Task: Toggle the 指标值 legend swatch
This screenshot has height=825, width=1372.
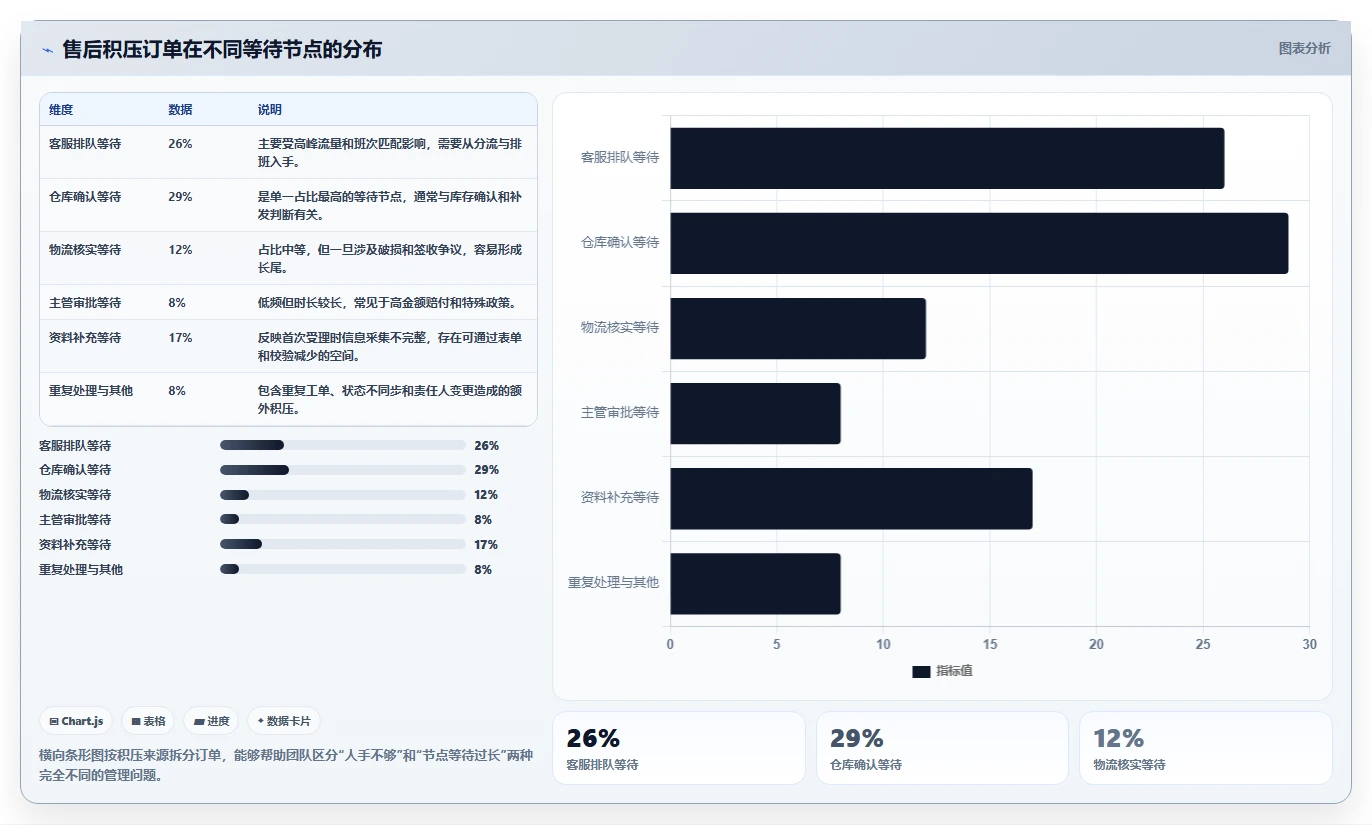Action: pyautogui.click(x=921, y=671)
